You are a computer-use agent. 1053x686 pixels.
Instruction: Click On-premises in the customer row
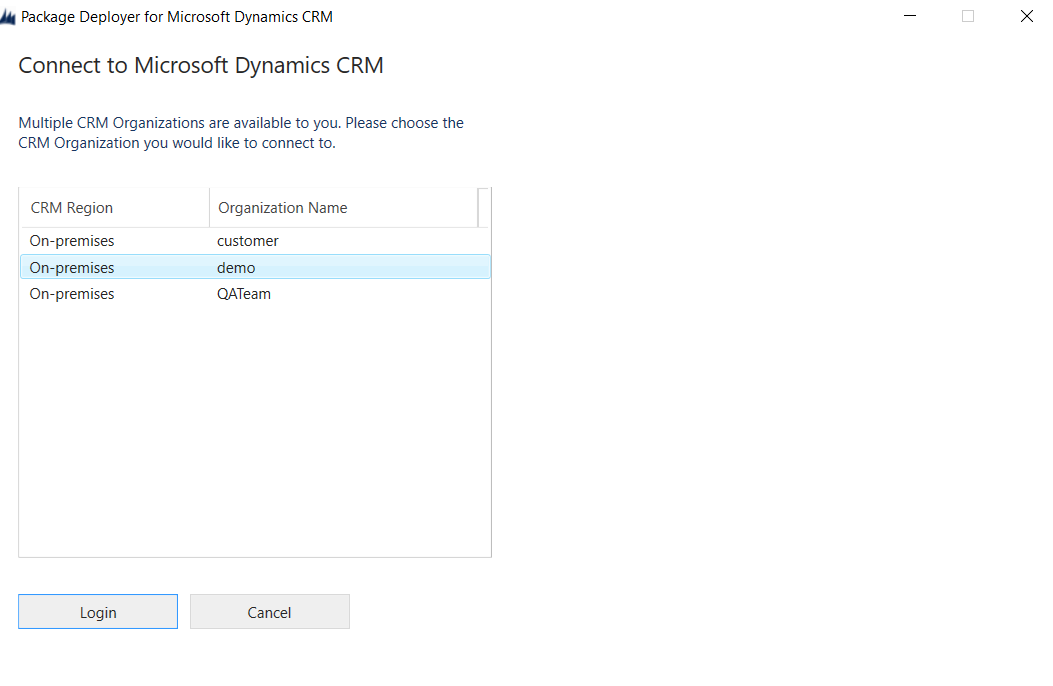tap(72, 241)
